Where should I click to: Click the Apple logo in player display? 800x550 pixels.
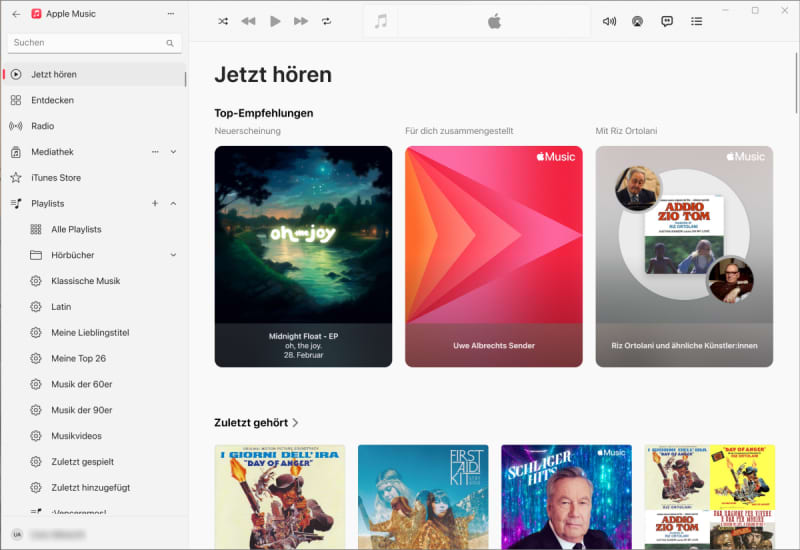494,21
